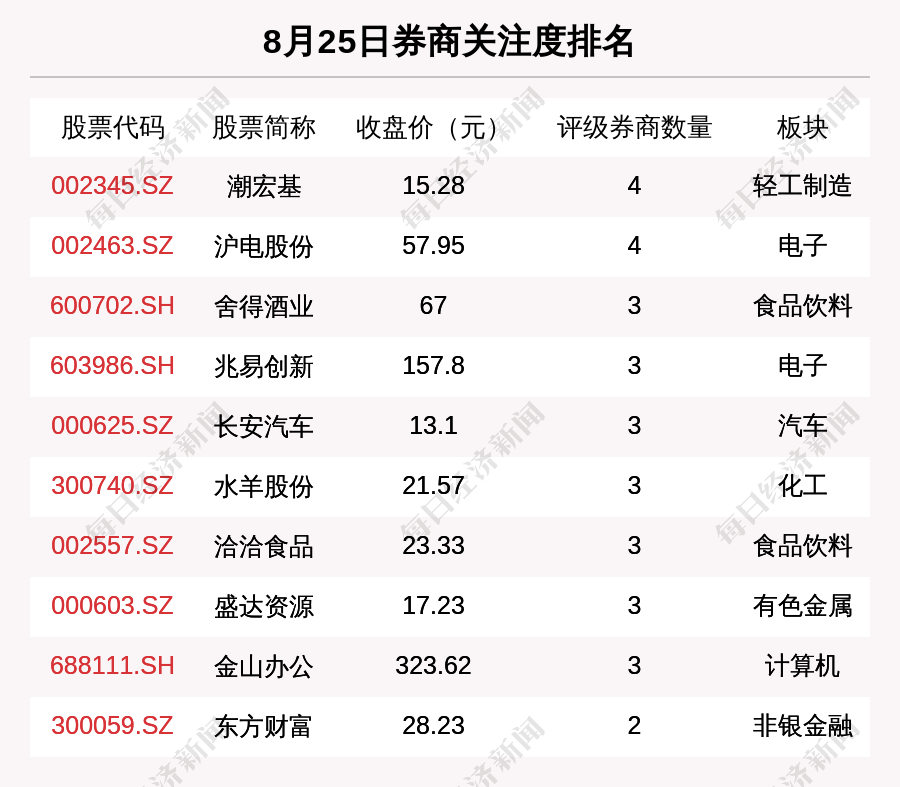Click sector 电子 in 兆易创新 row

(x=802, y=366)
